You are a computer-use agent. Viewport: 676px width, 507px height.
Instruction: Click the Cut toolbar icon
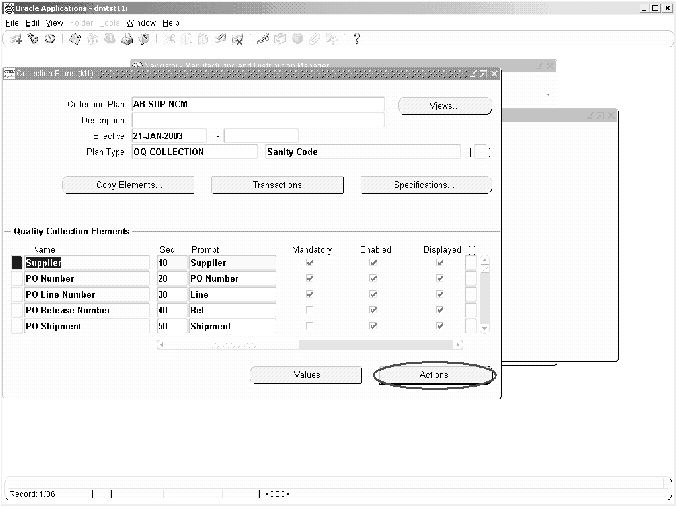click(169, 39)
